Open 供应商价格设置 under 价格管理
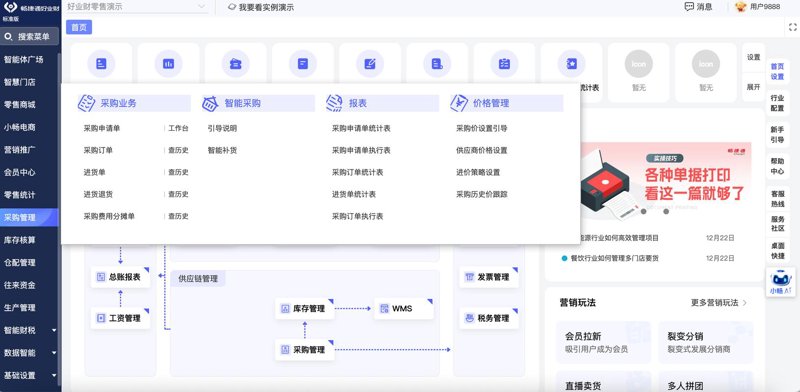Image resolution: width=800 pixels, height=392 pixels. point(482,151)
